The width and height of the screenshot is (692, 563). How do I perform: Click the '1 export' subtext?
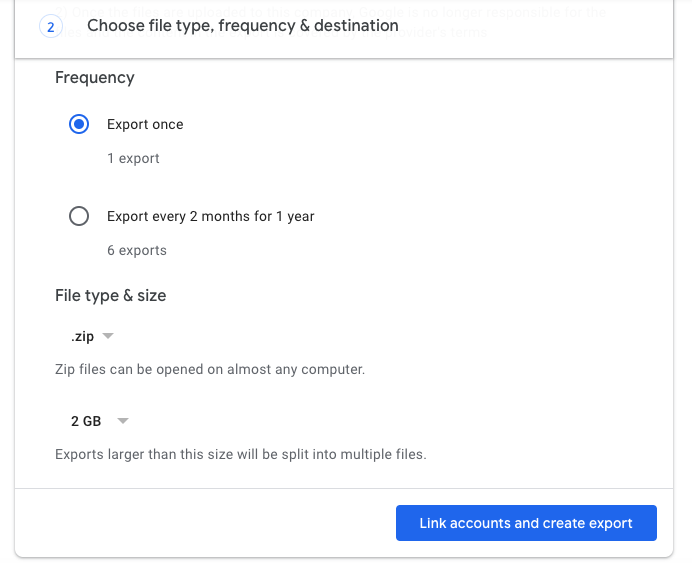click(133, 158)
